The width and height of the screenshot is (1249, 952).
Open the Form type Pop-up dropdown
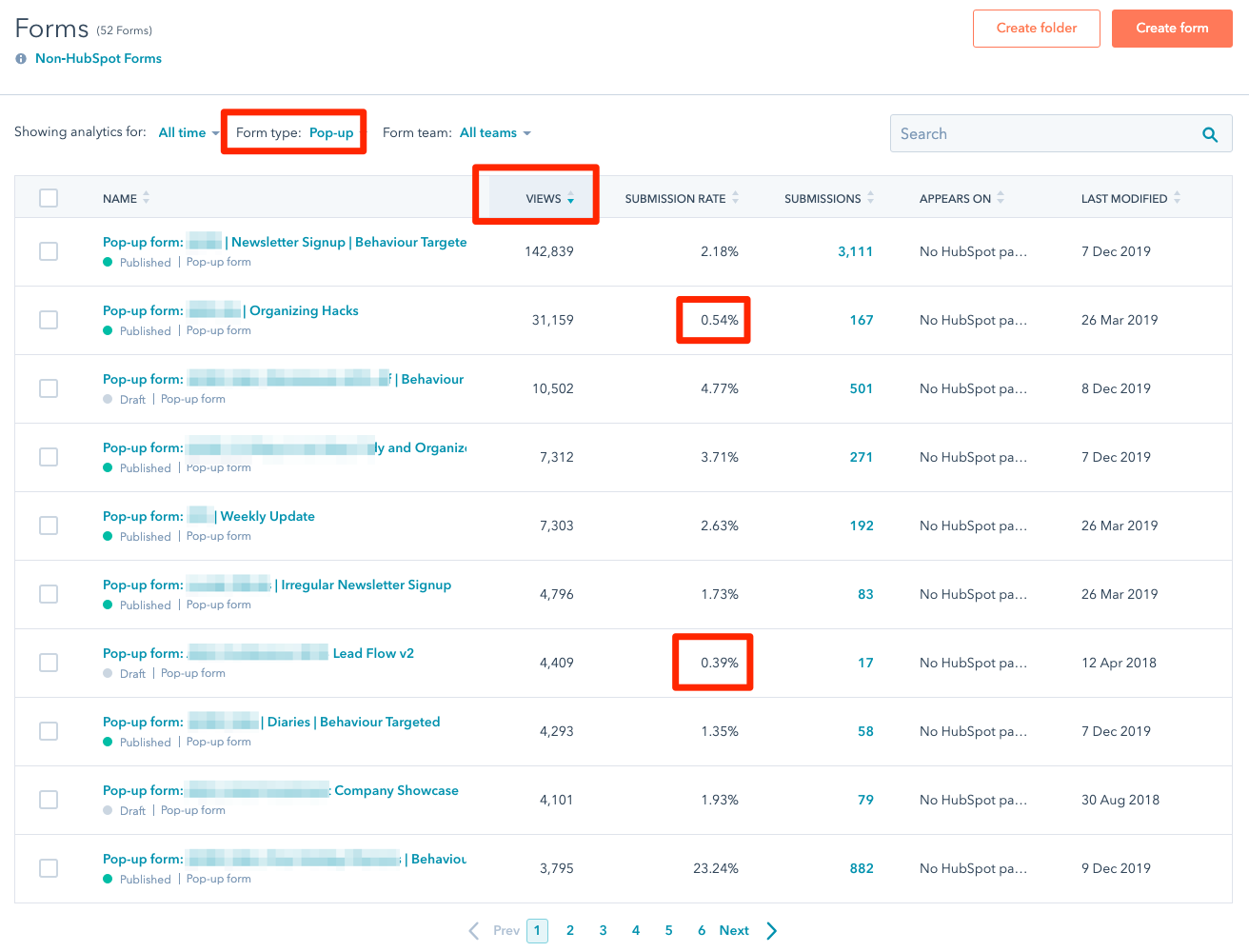click(331, 132)
